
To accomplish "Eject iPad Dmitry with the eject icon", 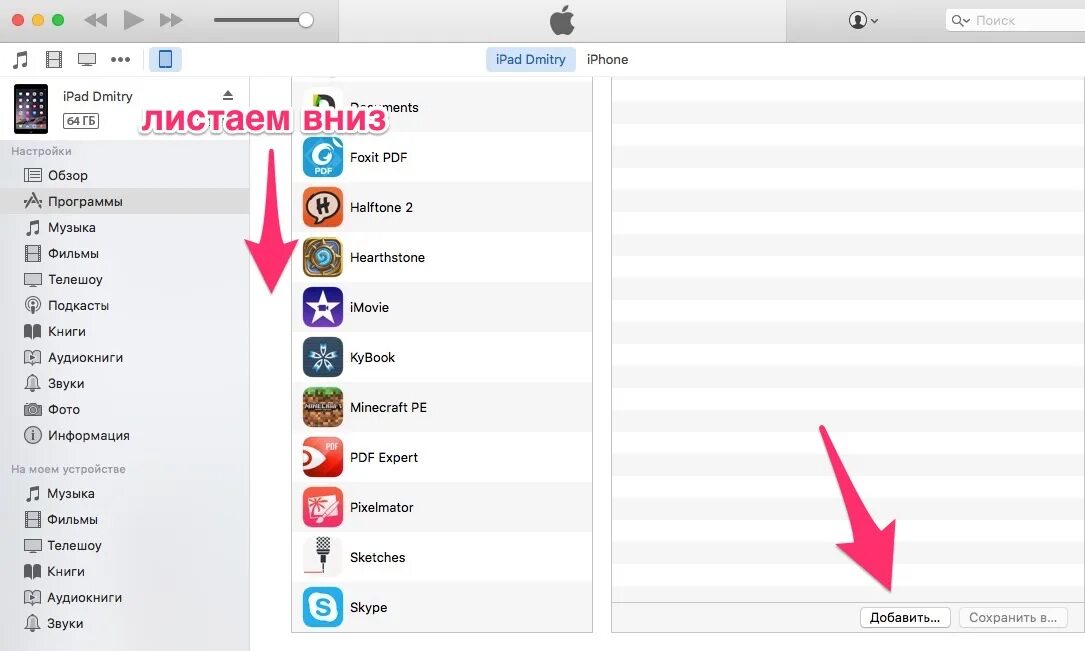I will [228, 95].
